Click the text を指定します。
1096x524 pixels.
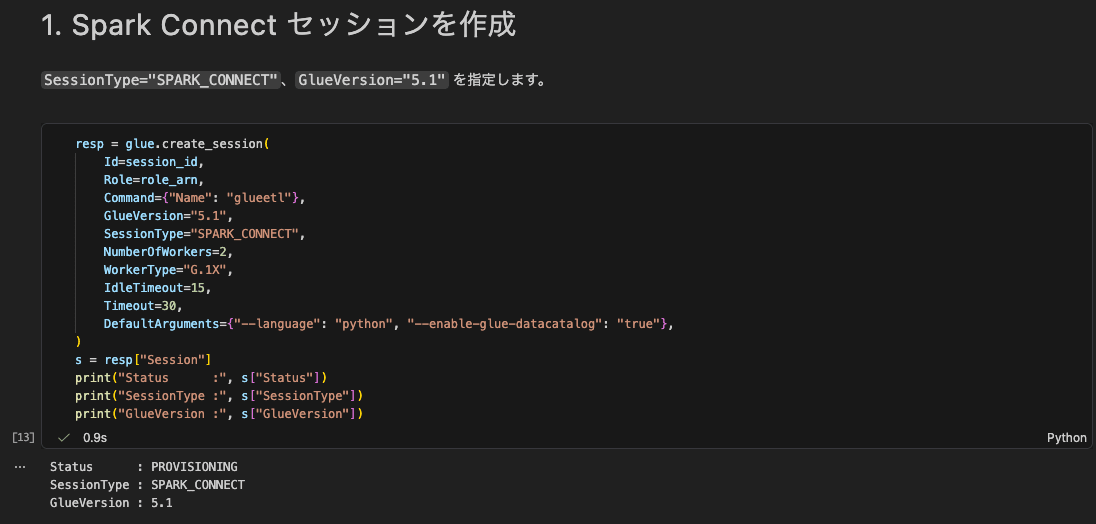click(500, 80)
